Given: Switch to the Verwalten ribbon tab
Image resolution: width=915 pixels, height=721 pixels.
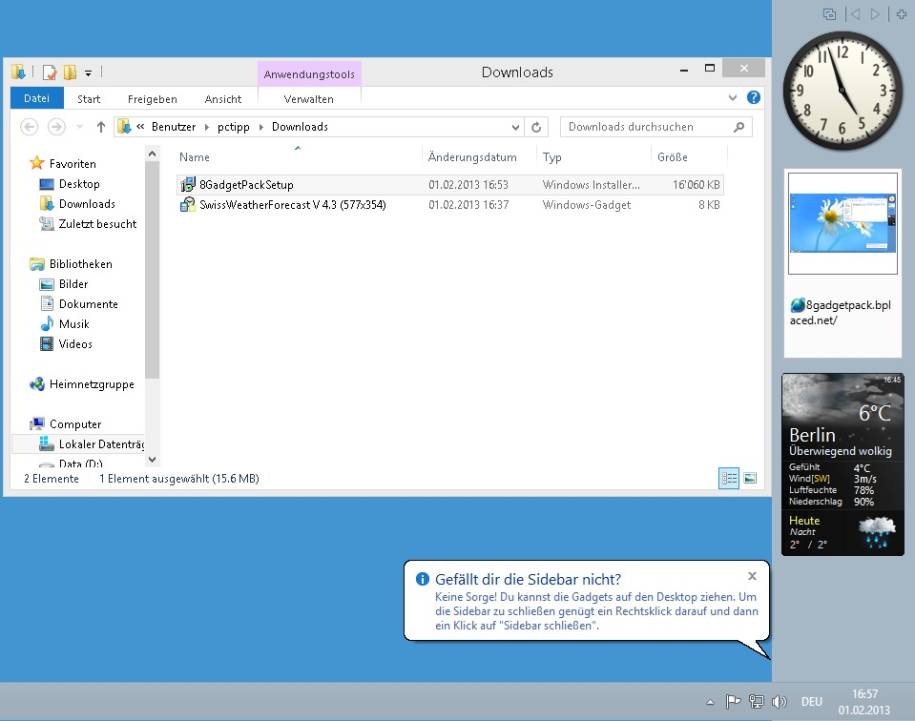Looking at the screenshot, I should [310, 98].
